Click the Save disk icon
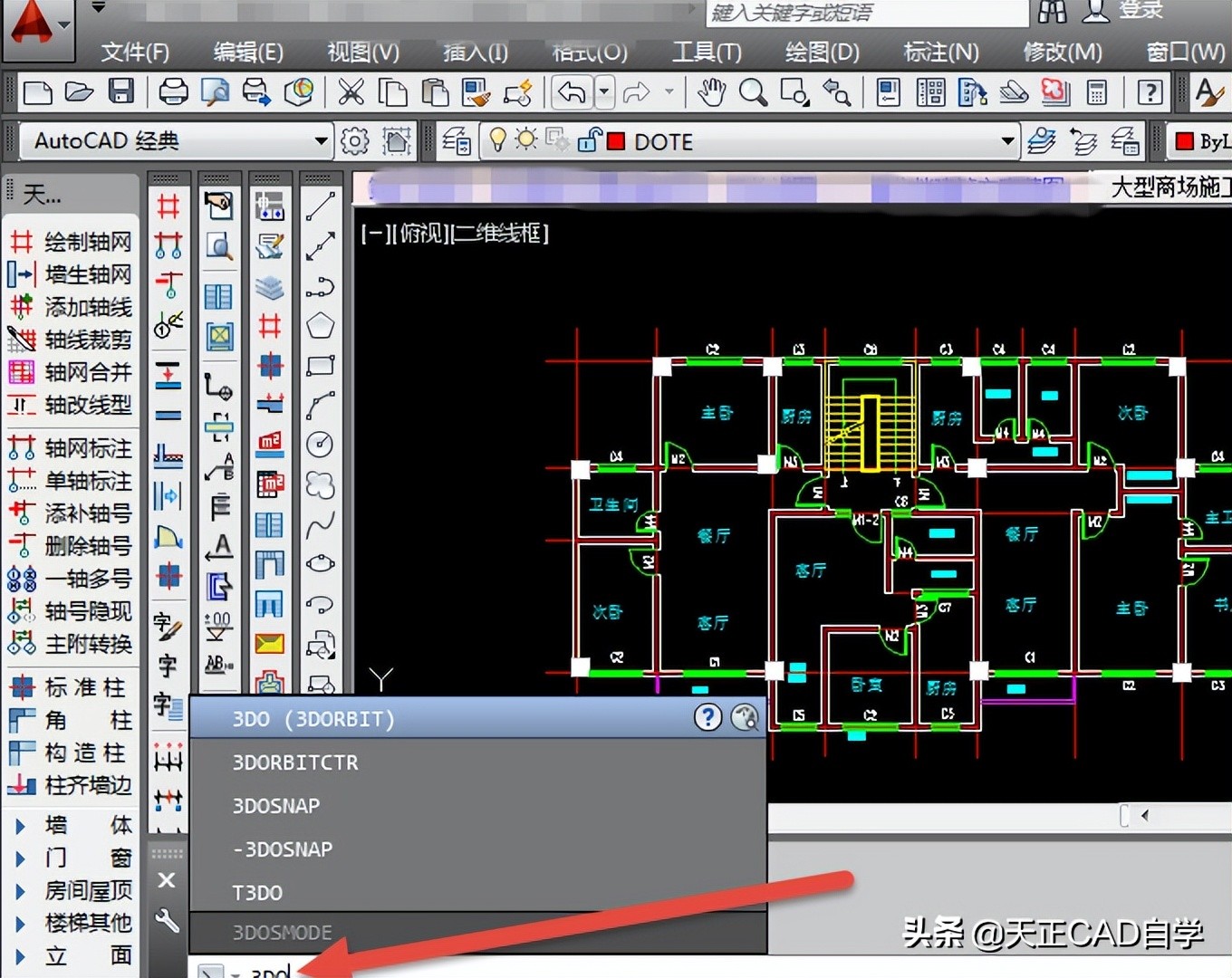1232x978 pixels. point(121,91)
